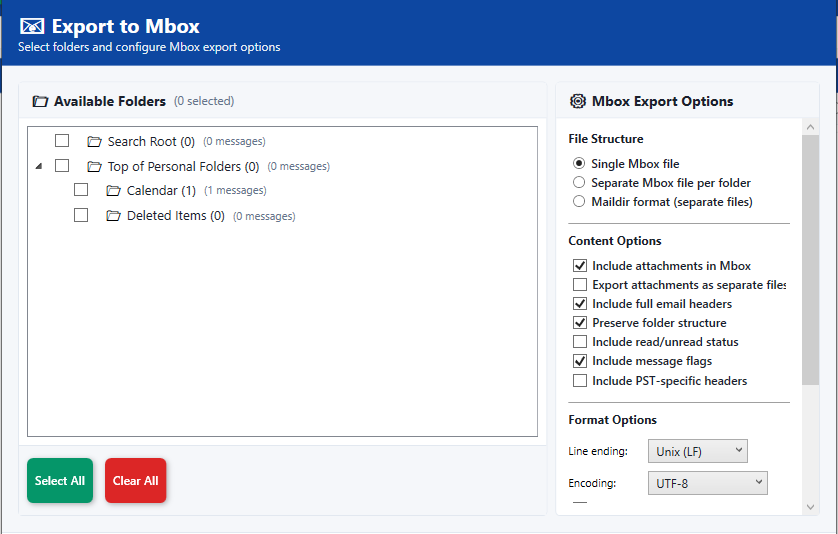The height and width of the screenshot is (534, 838).
Task: Open the Line ending dropdown
Action: 697,451
